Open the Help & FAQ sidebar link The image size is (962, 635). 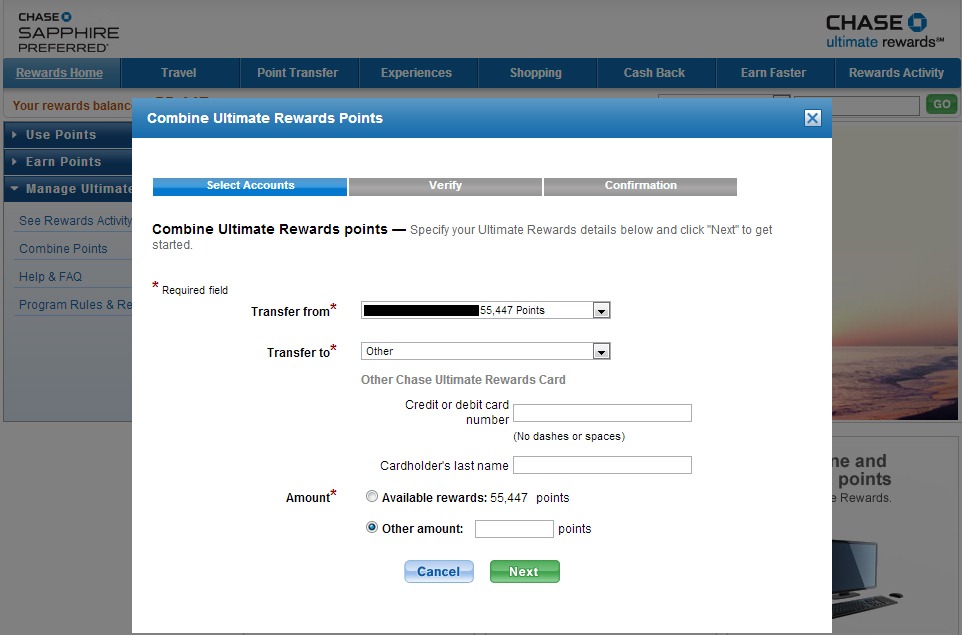pos(50,277)
